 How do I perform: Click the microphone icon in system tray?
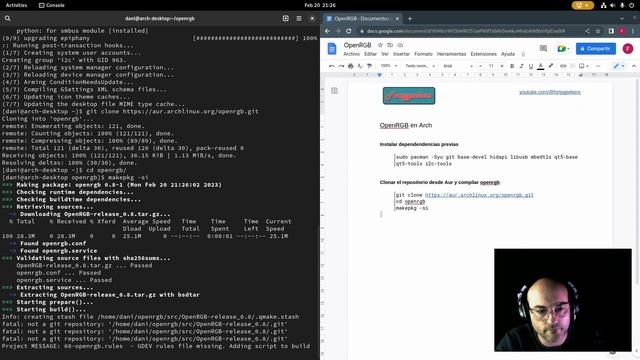[x=622, y=5]
